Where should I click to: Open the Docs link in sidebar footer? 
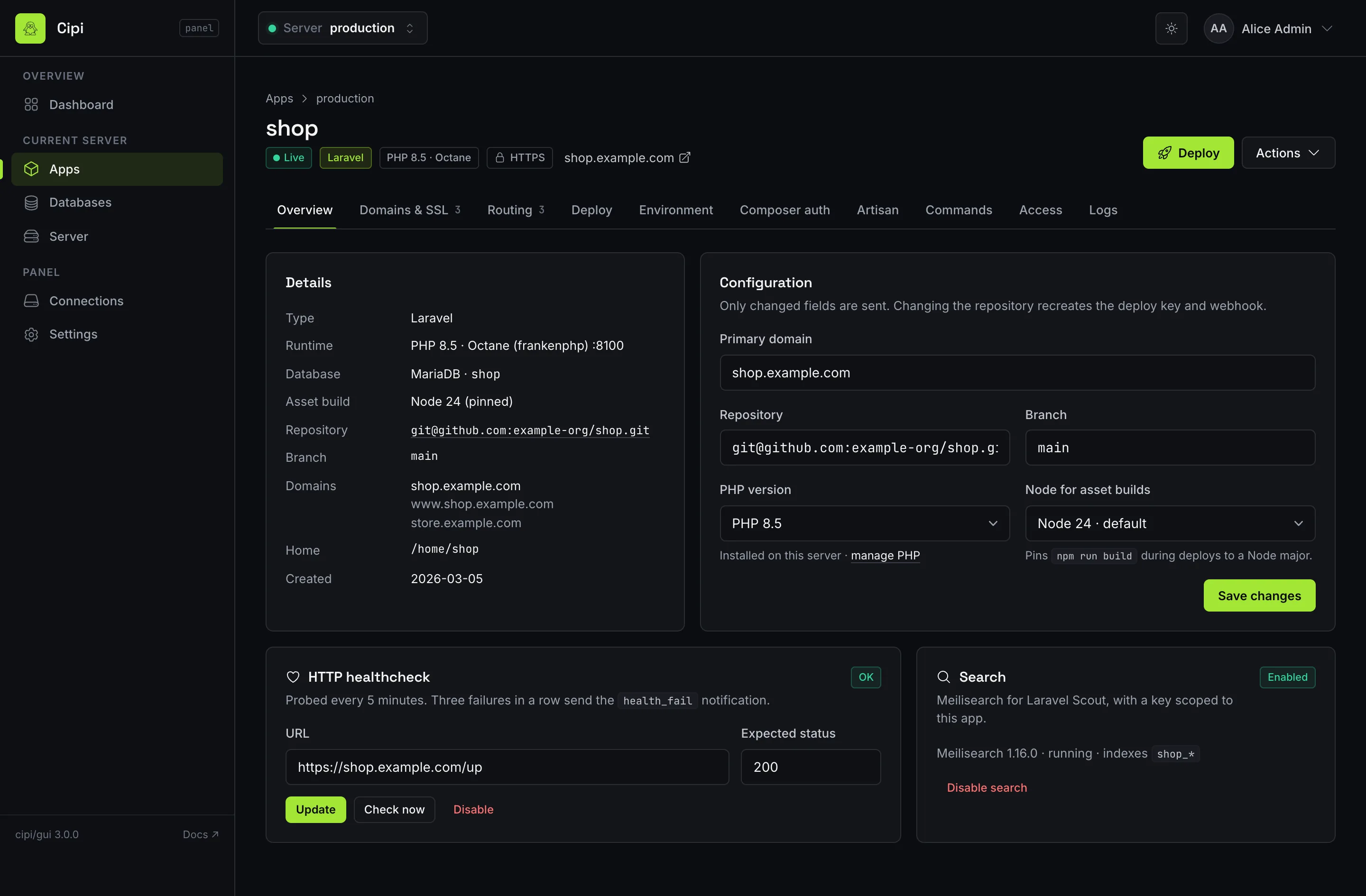tap(200, 834)
